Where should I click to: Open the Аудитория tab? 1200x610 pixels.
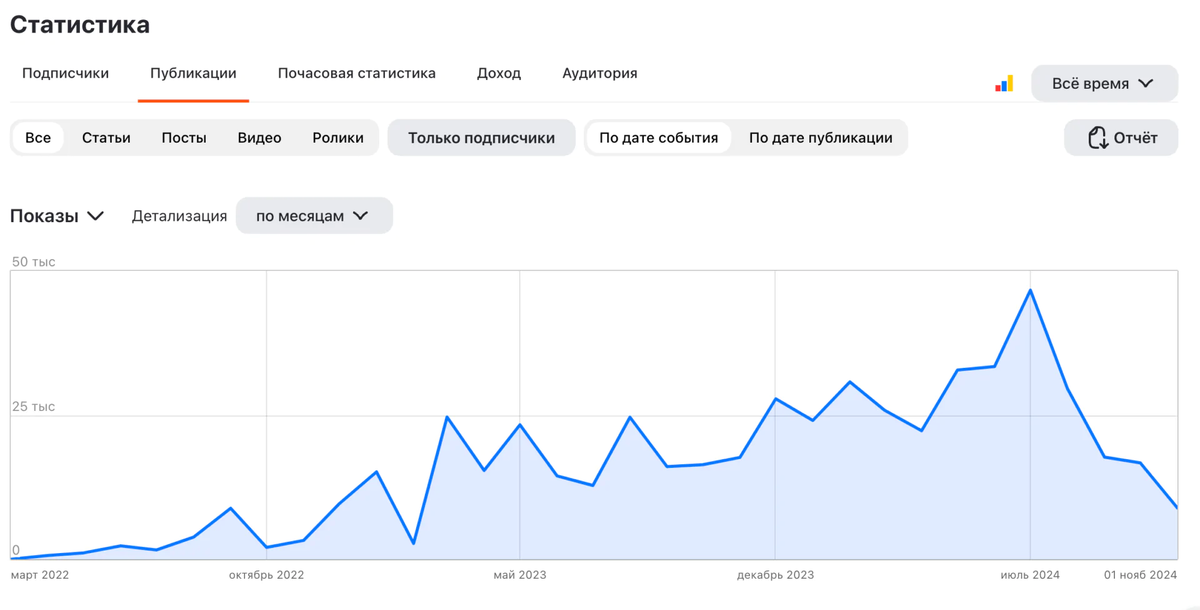coord(599,73)
